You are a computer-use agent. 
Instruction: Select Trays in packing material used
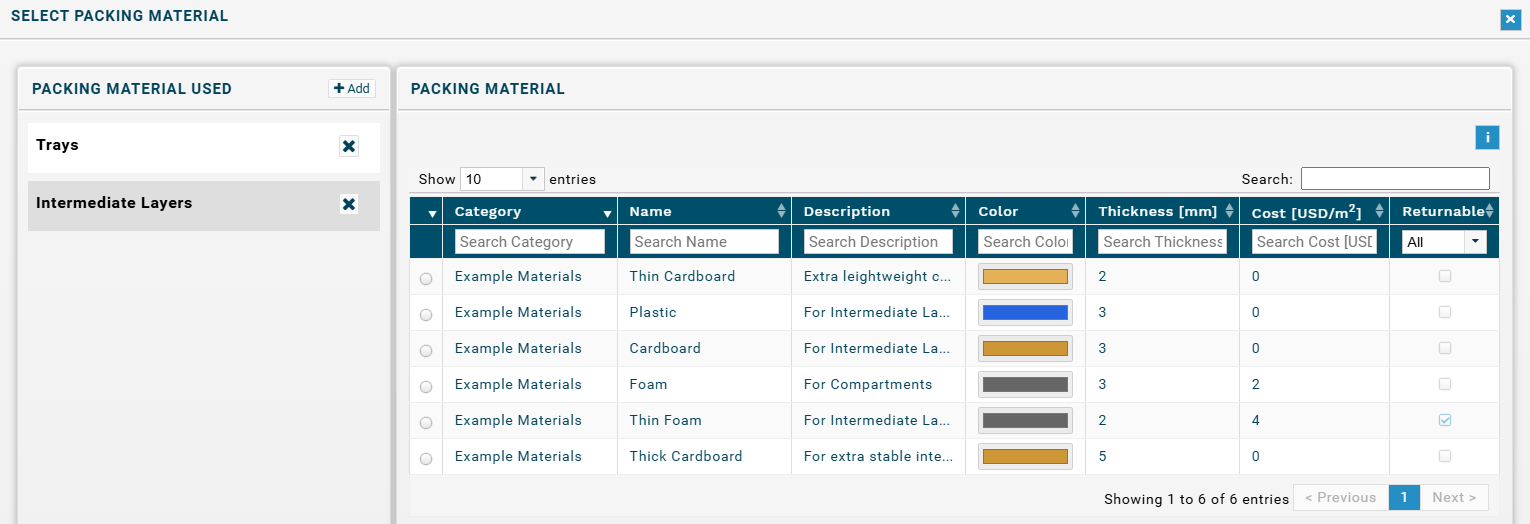tap(204, 147)
